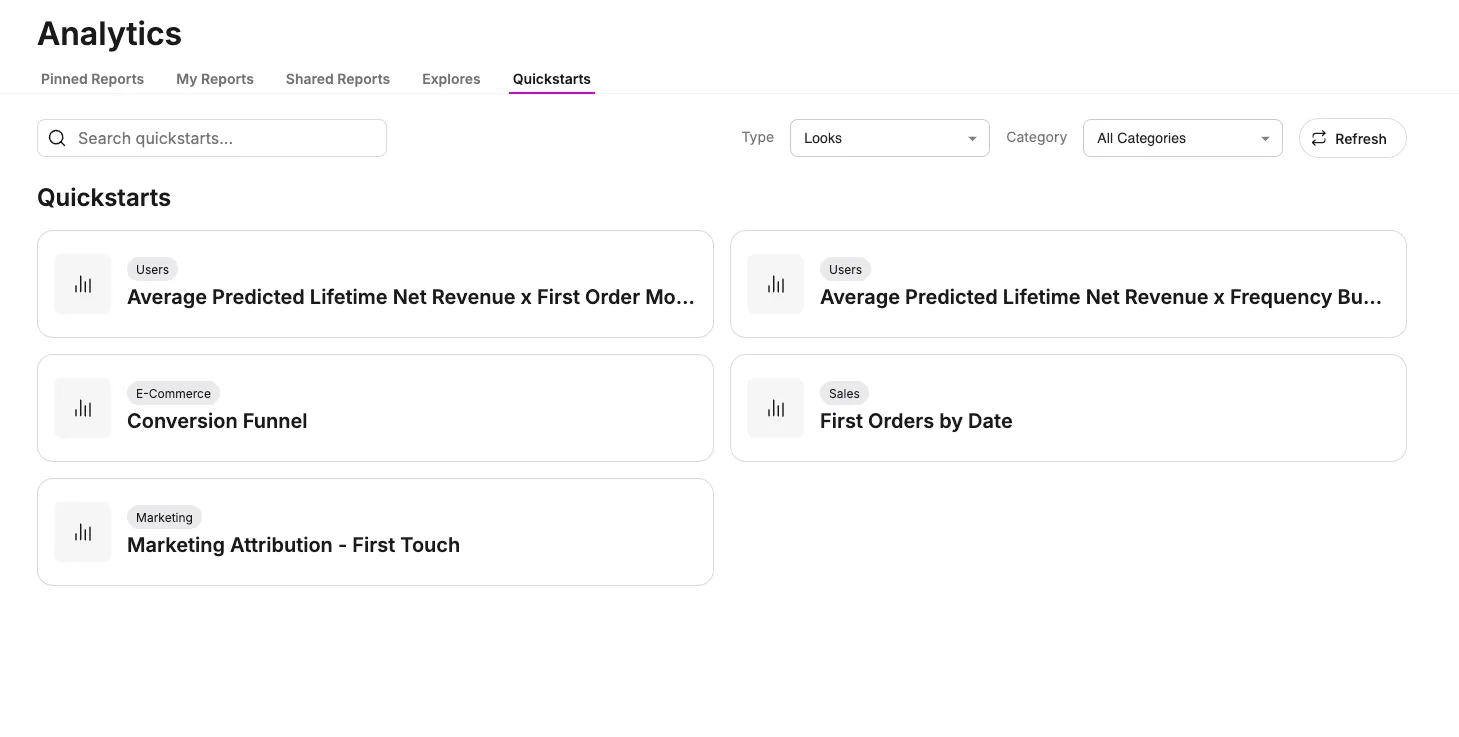
Task: Click the magnifier icon in the search box
Action: point(57,138)
